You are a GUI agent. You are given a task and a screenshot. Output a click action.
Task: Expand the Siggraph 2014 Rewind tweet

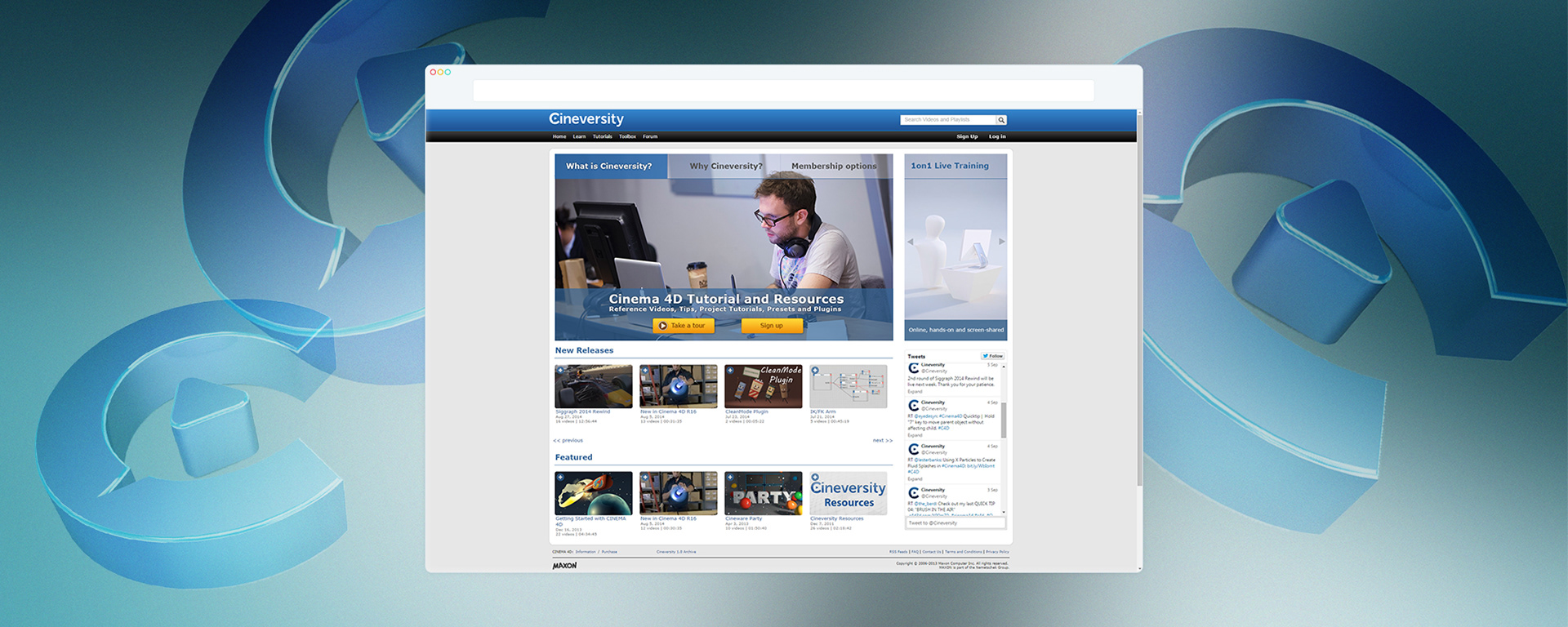tap(915, 392)
